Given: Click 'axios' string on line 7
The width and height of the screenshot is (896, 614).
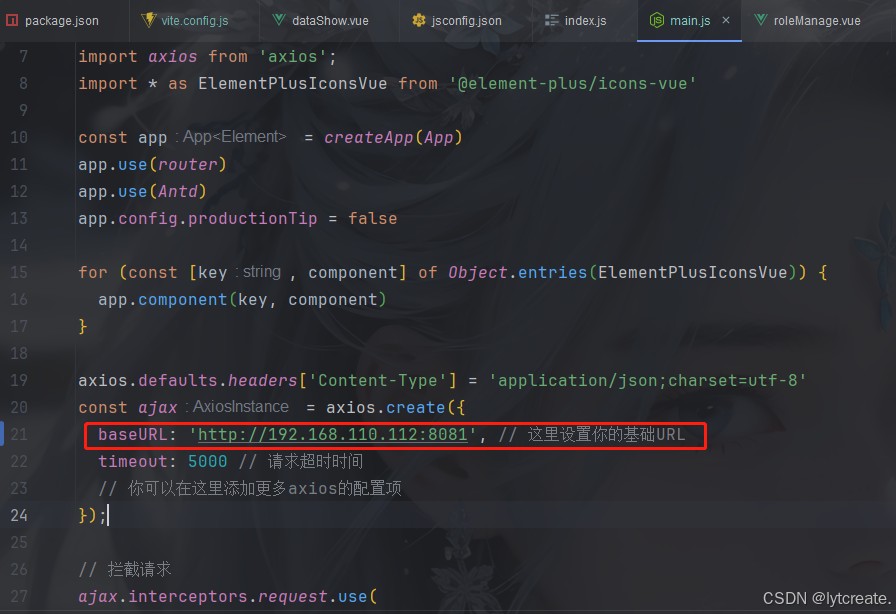Looking at the screenshot, I should (293, 57).
